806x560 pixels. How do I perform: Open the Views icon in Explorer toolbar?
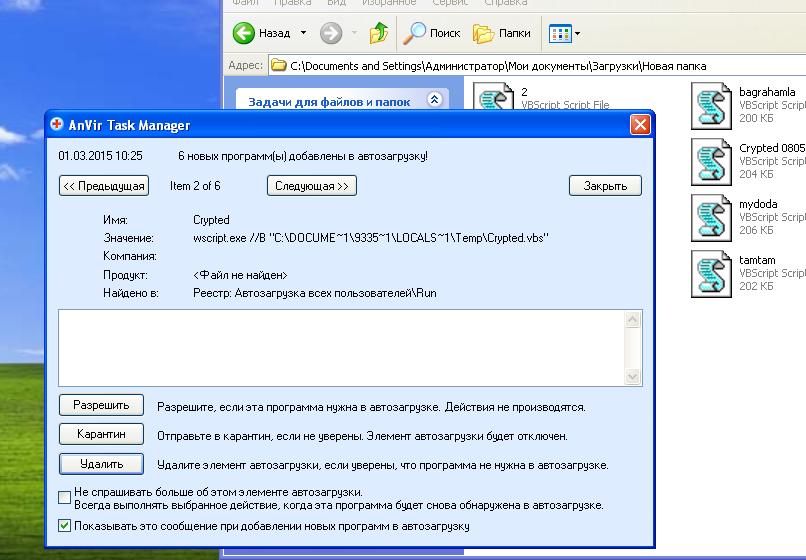pyautogui.click(x=560, y=34)
